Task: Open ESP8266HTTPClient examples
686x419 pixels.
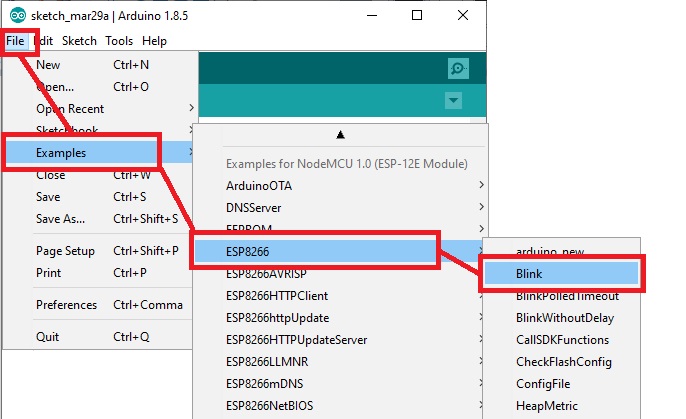Action: point(340,296)
